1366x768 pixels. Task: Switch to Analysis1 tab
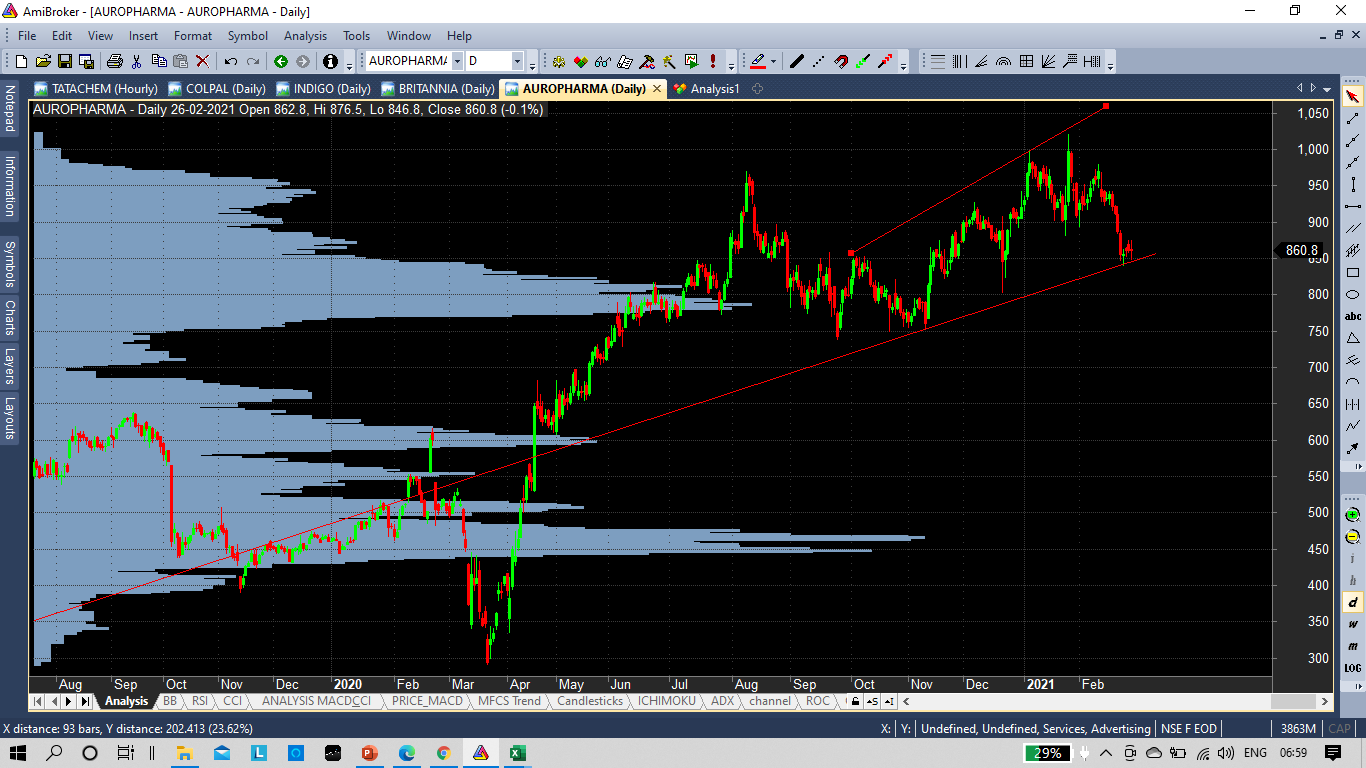click(x=707, y=89)
